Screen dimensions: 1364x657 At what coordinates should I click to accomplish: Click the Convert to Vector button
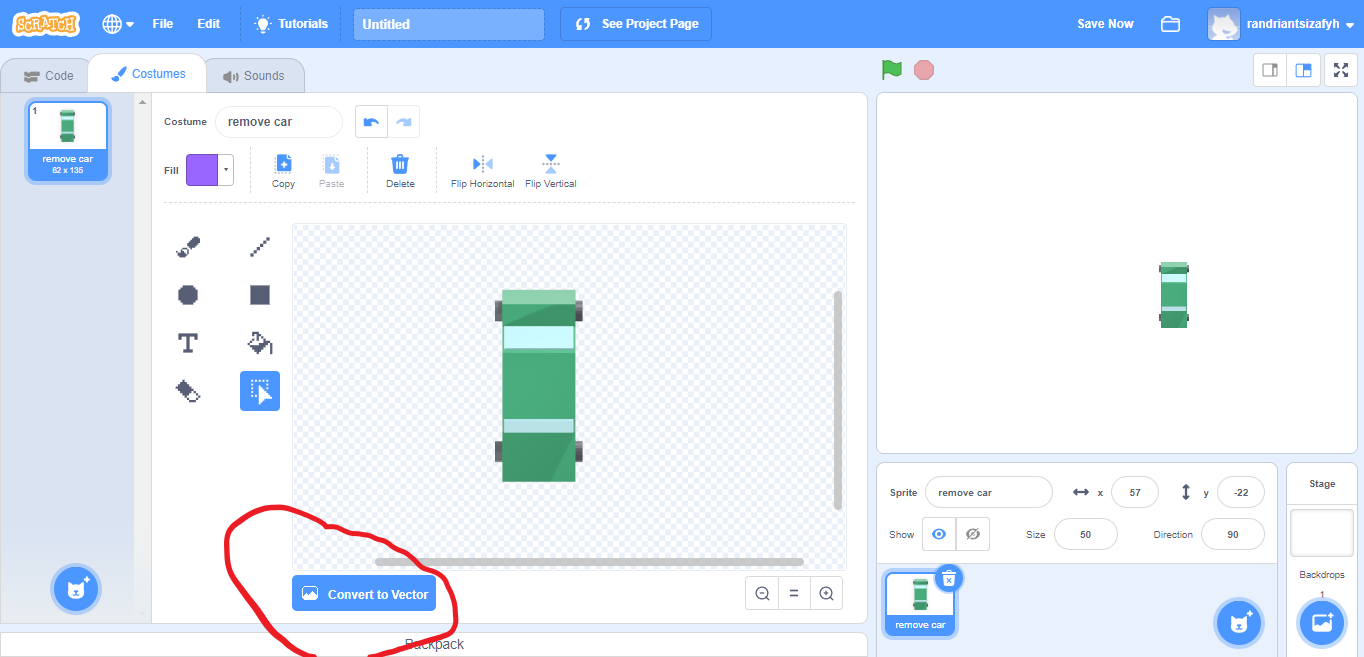(364, 593)
